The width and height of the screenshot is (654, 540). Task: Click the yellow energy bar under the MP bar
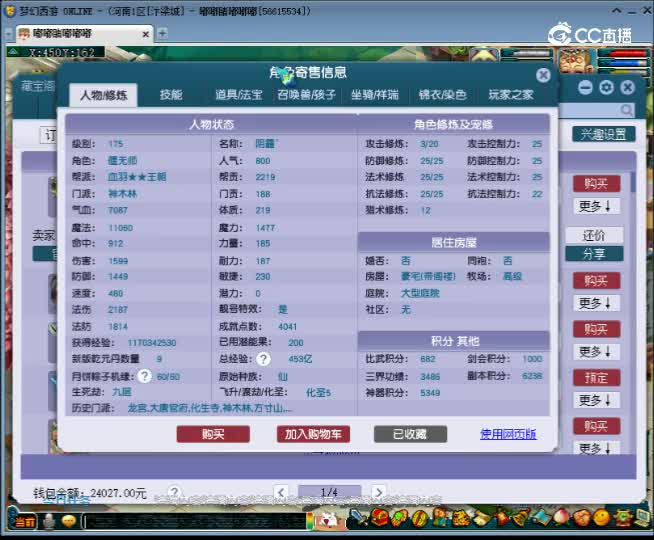(x=623, y=71)
